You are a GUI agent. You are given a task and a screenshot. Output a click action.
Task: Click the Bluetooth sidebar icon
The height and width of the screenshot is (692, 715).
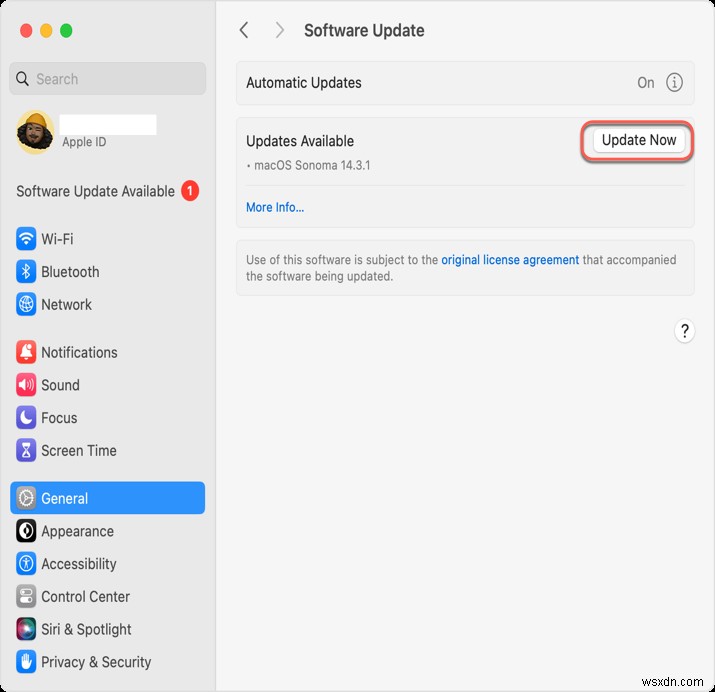pos(26,271)
